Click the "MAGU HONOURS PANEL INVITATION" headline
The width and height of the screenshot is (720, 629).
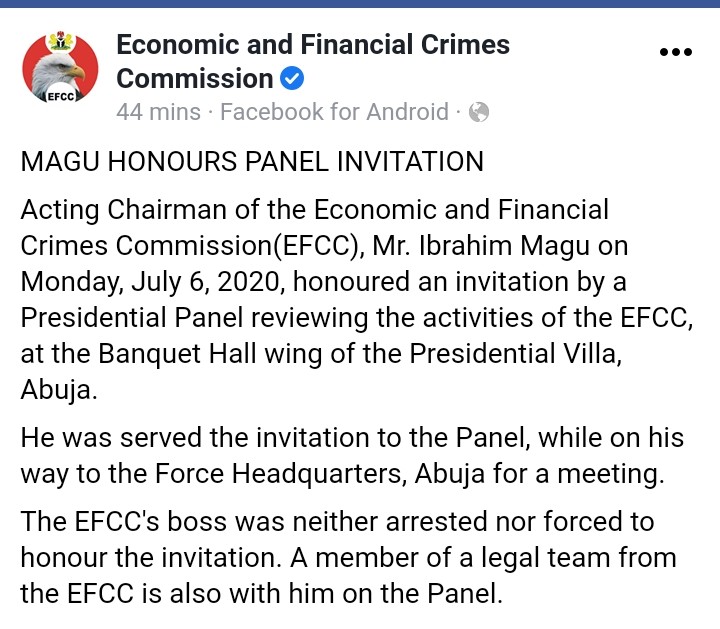(252, 162)
